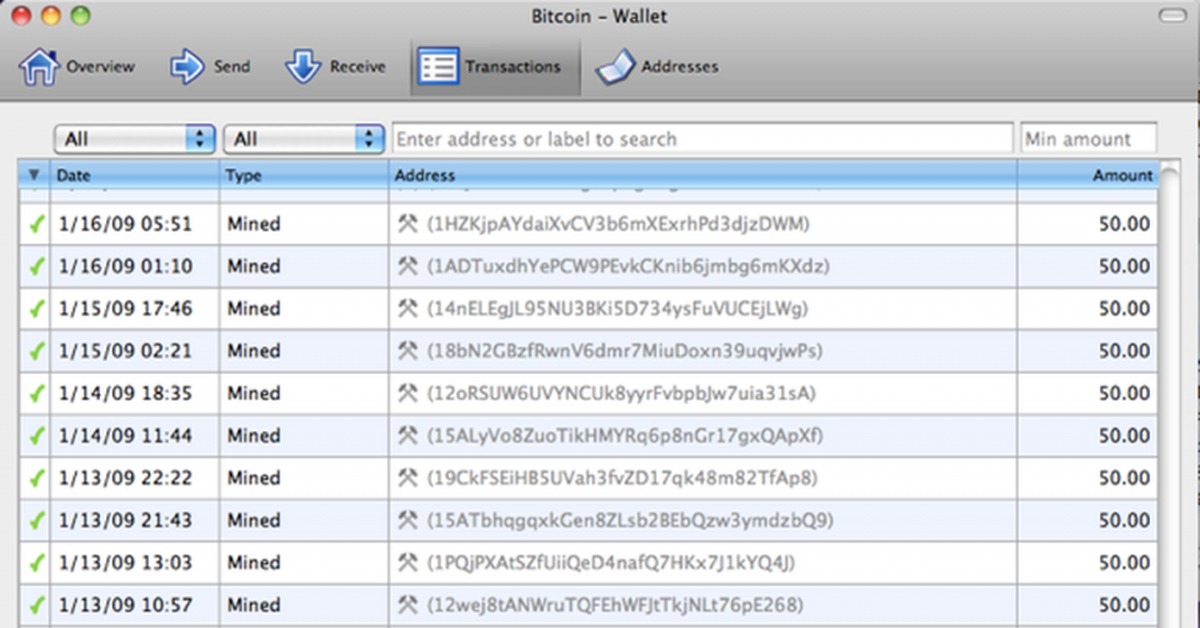The height and width of the screenshot is (628, 1200).
Task: Click 50.00 amount in 1/15/09 17:46 row
Action: coord(1125,308)
